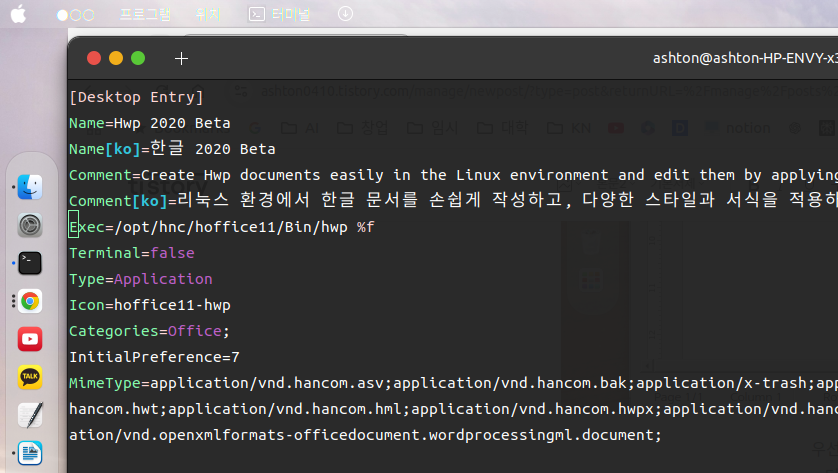Add a new terminal tab with plus button
Image resolution: width=838 pixels, height=473 pixels.
[181, 58]
